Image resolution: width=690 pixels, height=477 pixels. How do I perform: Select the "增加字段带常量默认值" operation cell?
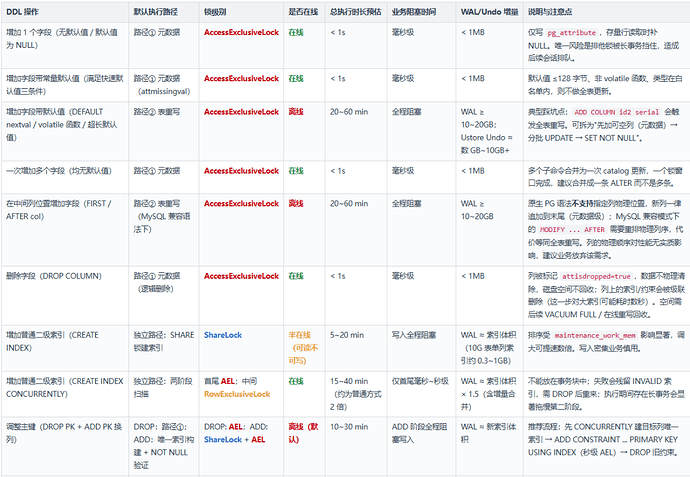[x=65, y=85]
